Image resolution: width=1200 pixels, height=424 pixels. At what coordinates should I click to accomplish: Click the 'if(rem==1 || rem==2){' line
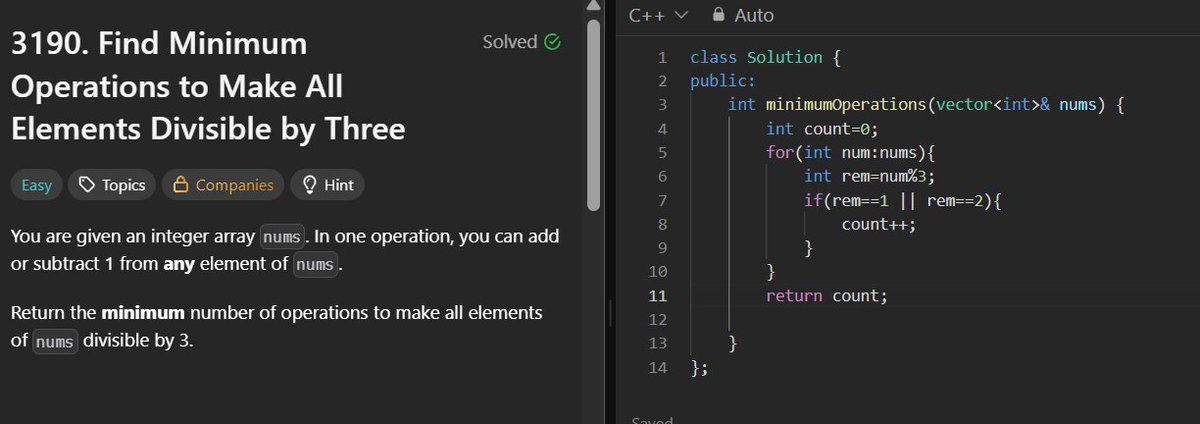coord(902,201)
